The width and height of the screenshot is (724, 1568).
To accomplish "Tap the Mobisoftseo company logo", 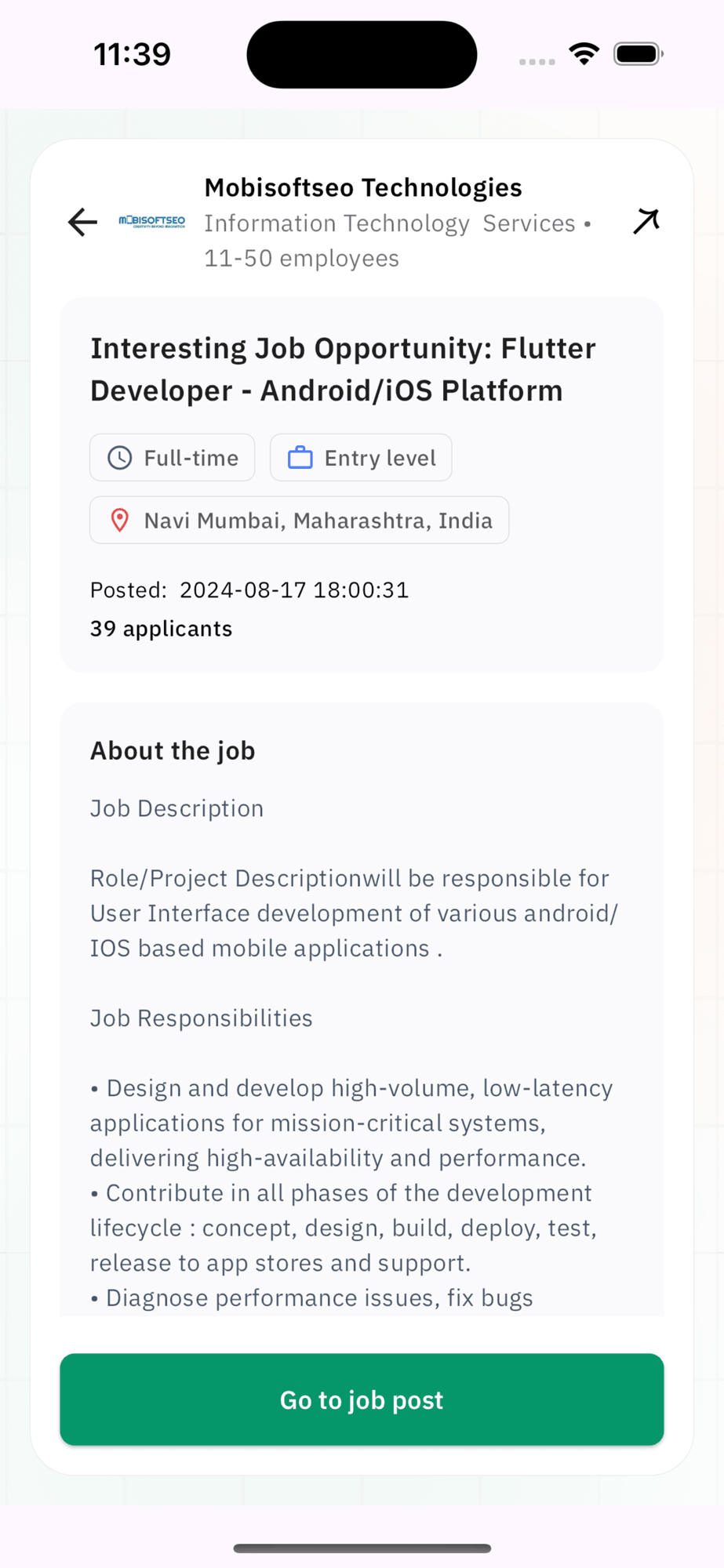I will 151,222.
